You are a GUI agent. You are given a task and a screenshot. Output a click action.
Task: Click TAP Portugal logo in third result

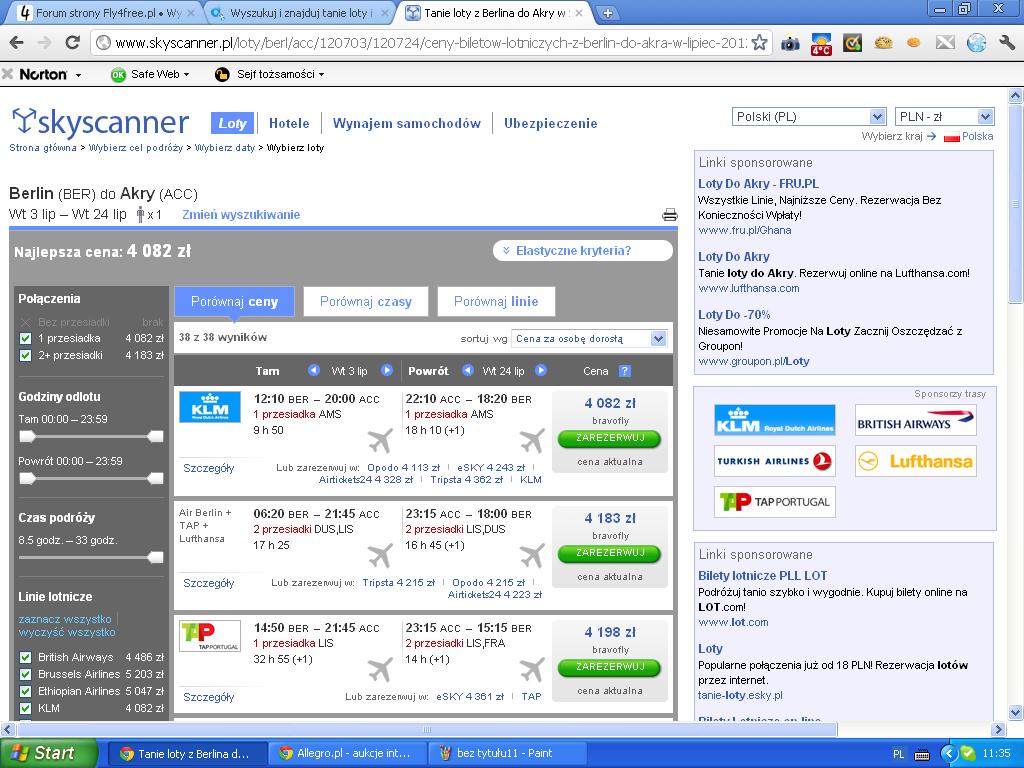click(x=210, y=636)
